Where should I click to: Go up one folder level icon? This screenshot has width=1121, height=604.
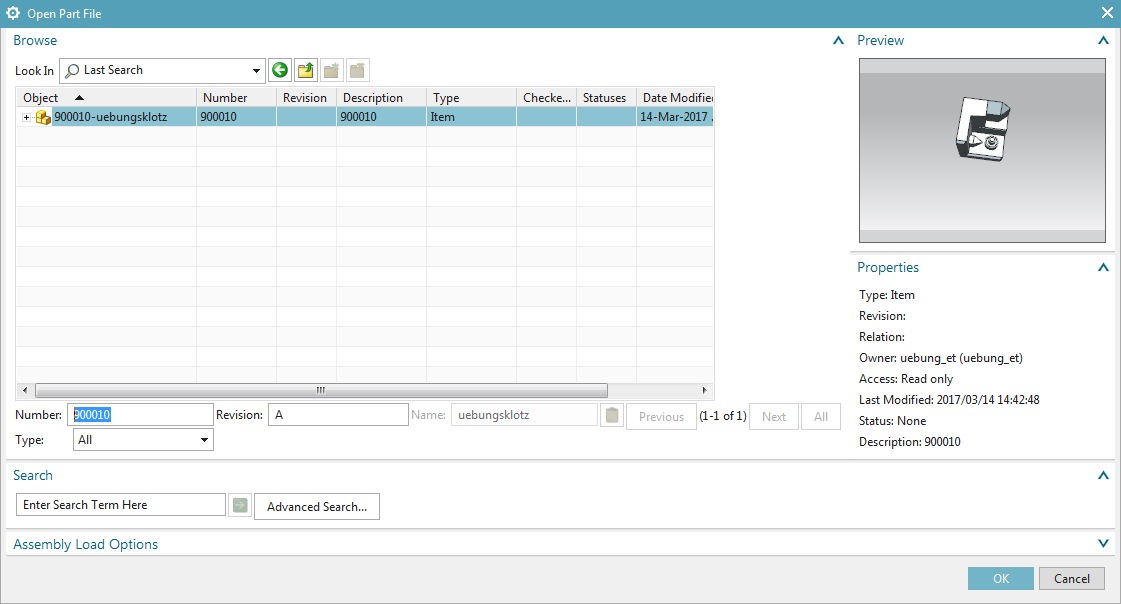pyautogui.click(x=306, y=70)
